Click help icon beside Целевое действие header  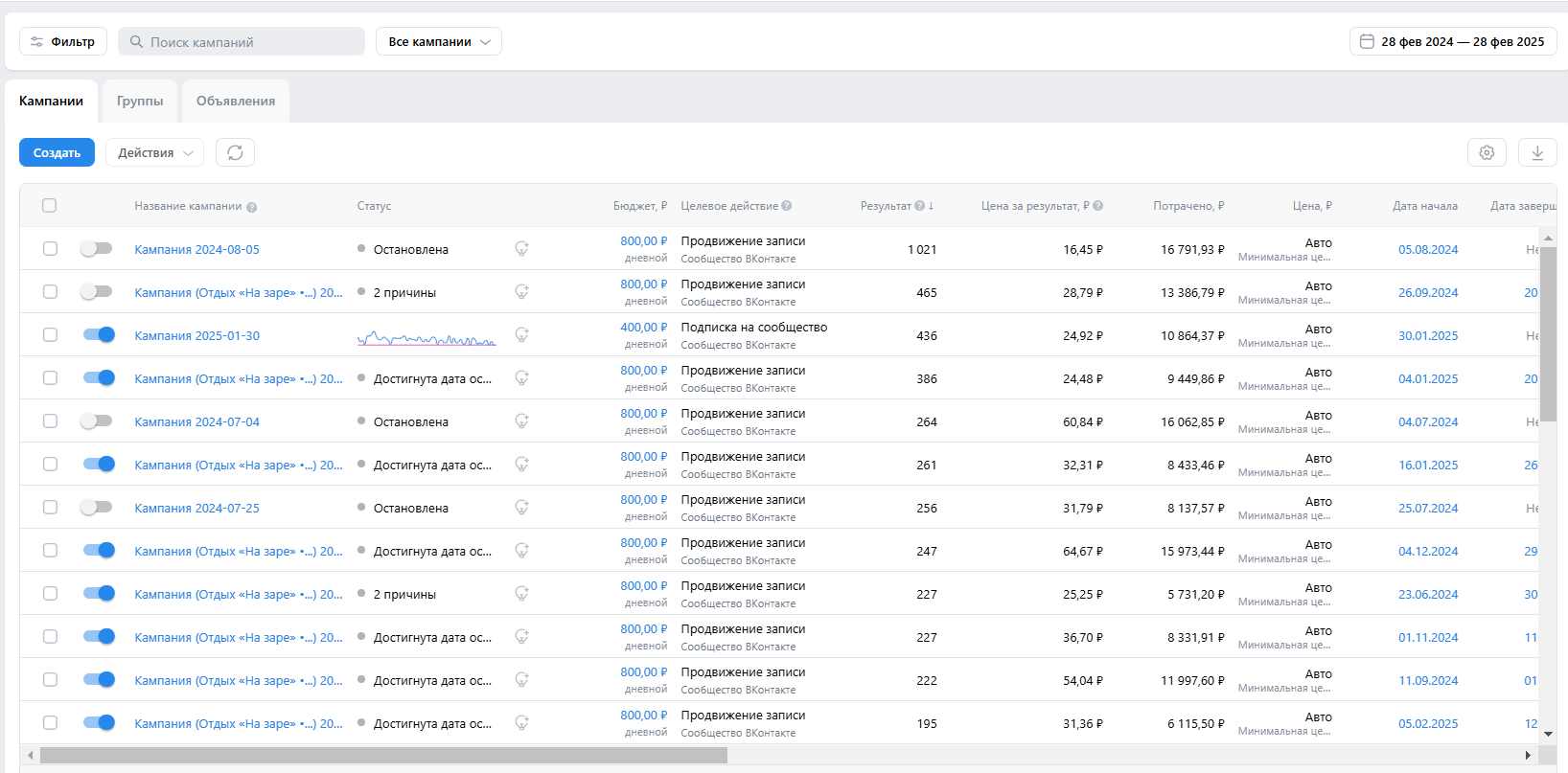click(787, 206)
